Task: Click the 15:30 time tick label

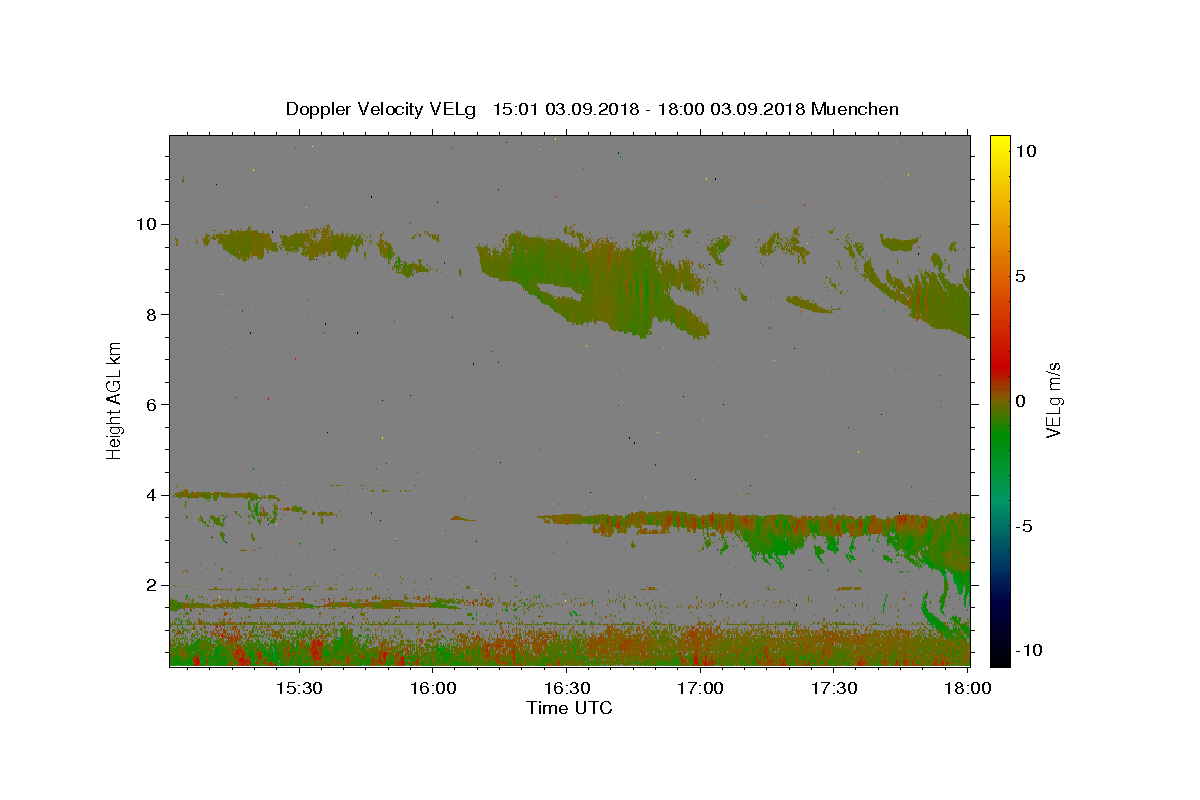Action: pos(298,689)
